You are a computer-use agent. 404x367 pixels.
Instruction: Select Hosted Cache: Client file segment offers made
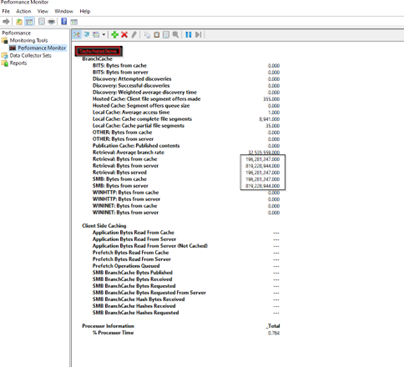tap(146, 99)
